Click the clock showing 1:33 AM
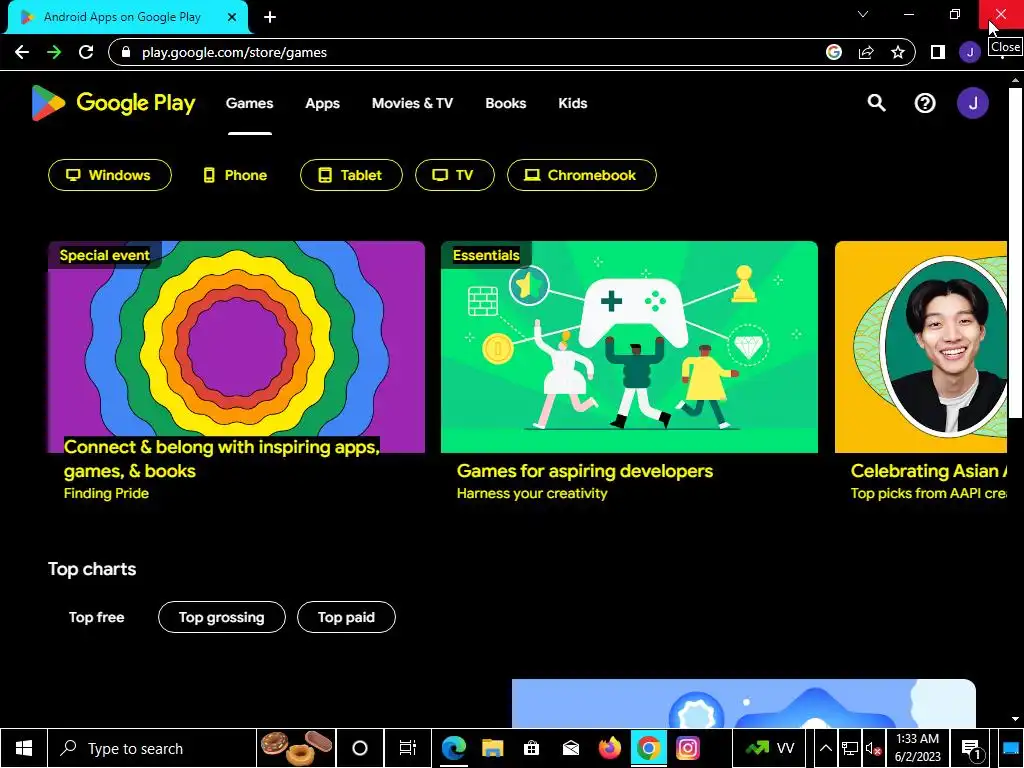The width and height of the screenshot is (1024, 768). [918, 748]
